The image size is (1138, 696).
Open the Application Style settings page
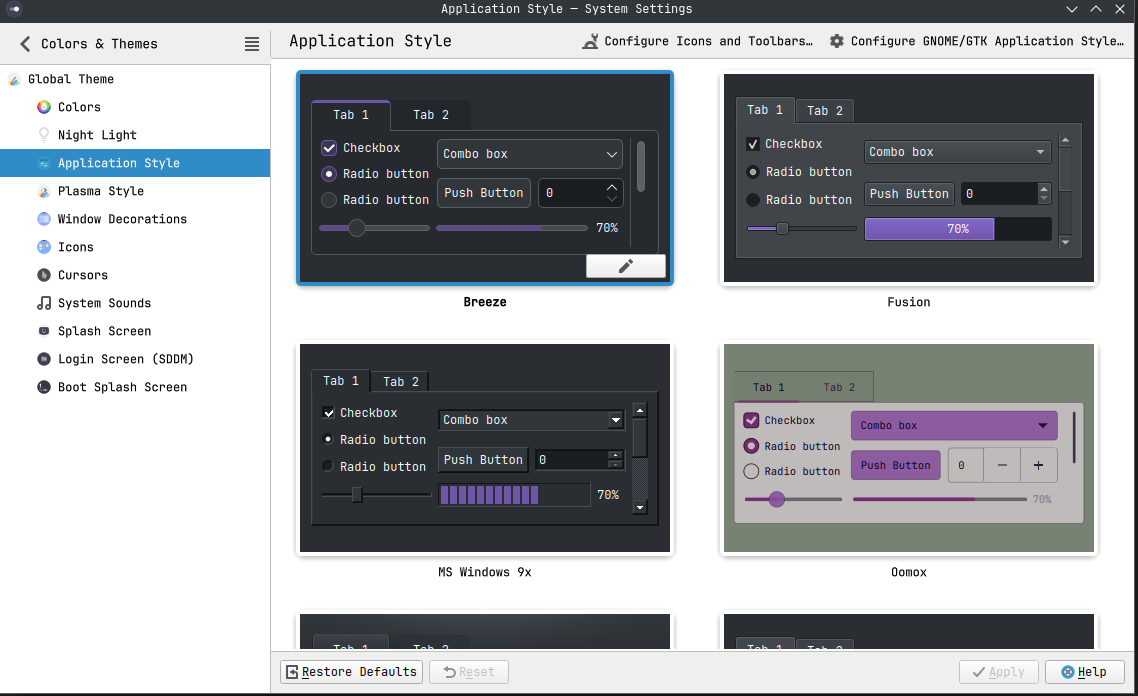135,163
